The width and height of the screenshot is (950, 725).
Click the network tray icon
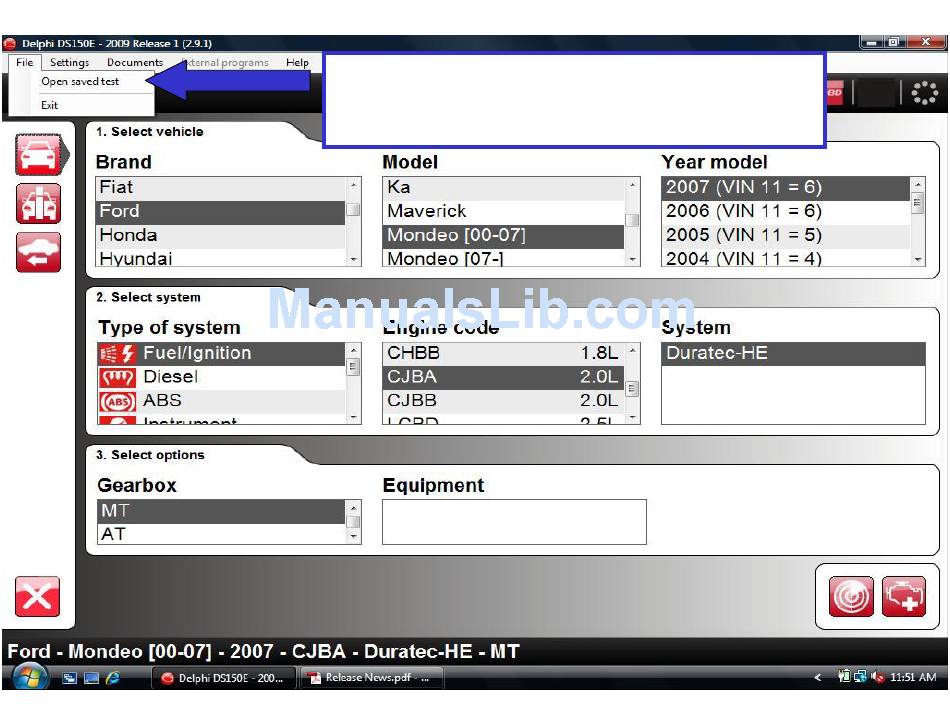point(860,677)
